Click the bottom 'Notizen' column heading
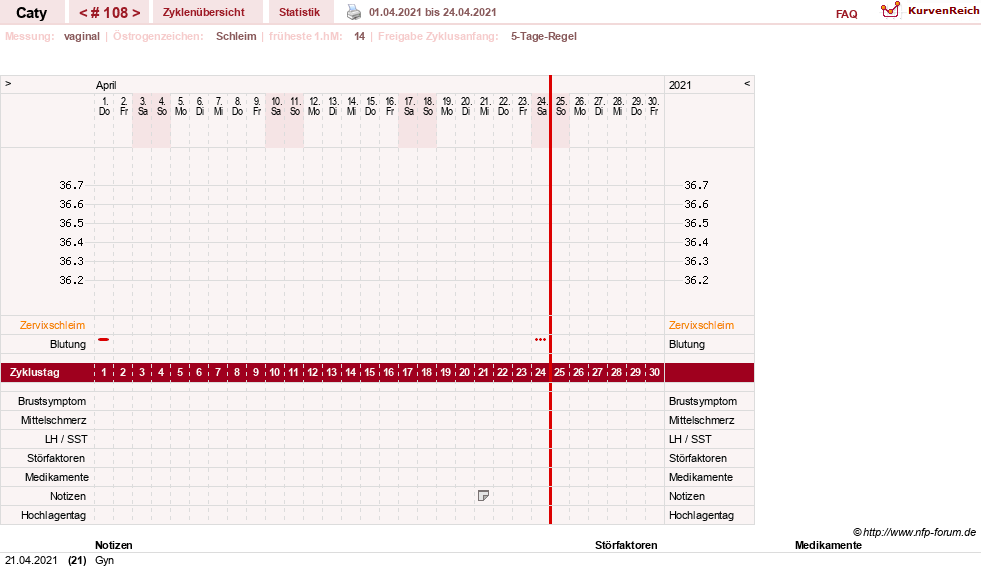This screenshot has width=981, height=584. coord(113,545)
